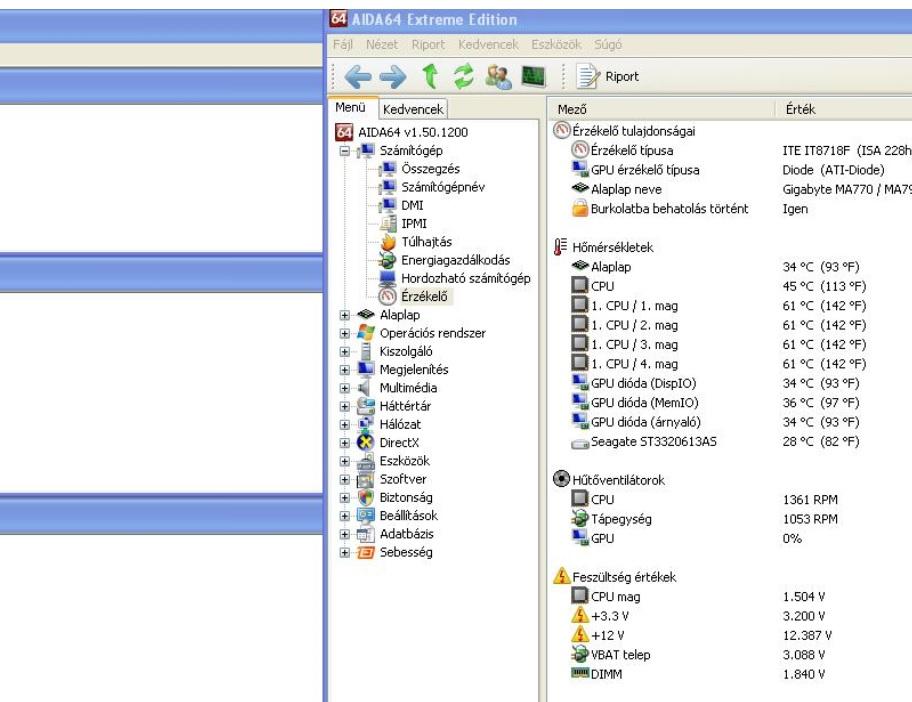Open the Fájl menu
Image resolution: width=912 pixels, height=702 pixels.
pyautogui.click(x=343, y=44)
